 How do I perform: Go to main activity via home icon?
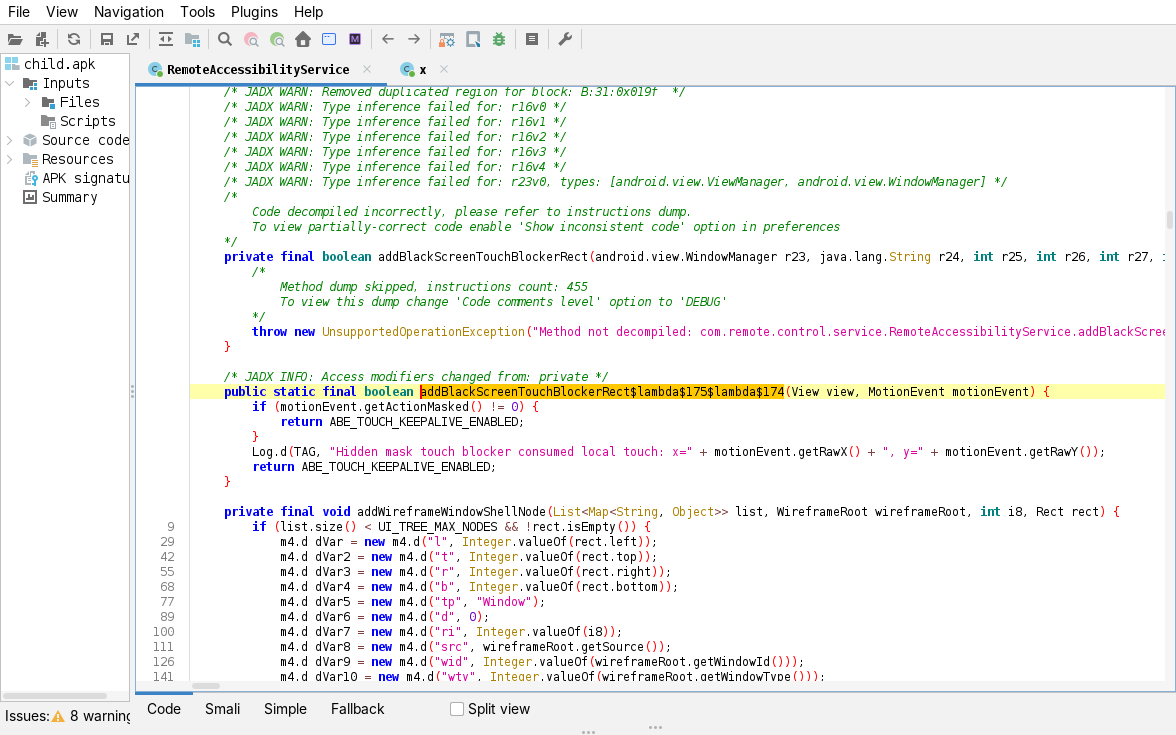pos(303,40)
